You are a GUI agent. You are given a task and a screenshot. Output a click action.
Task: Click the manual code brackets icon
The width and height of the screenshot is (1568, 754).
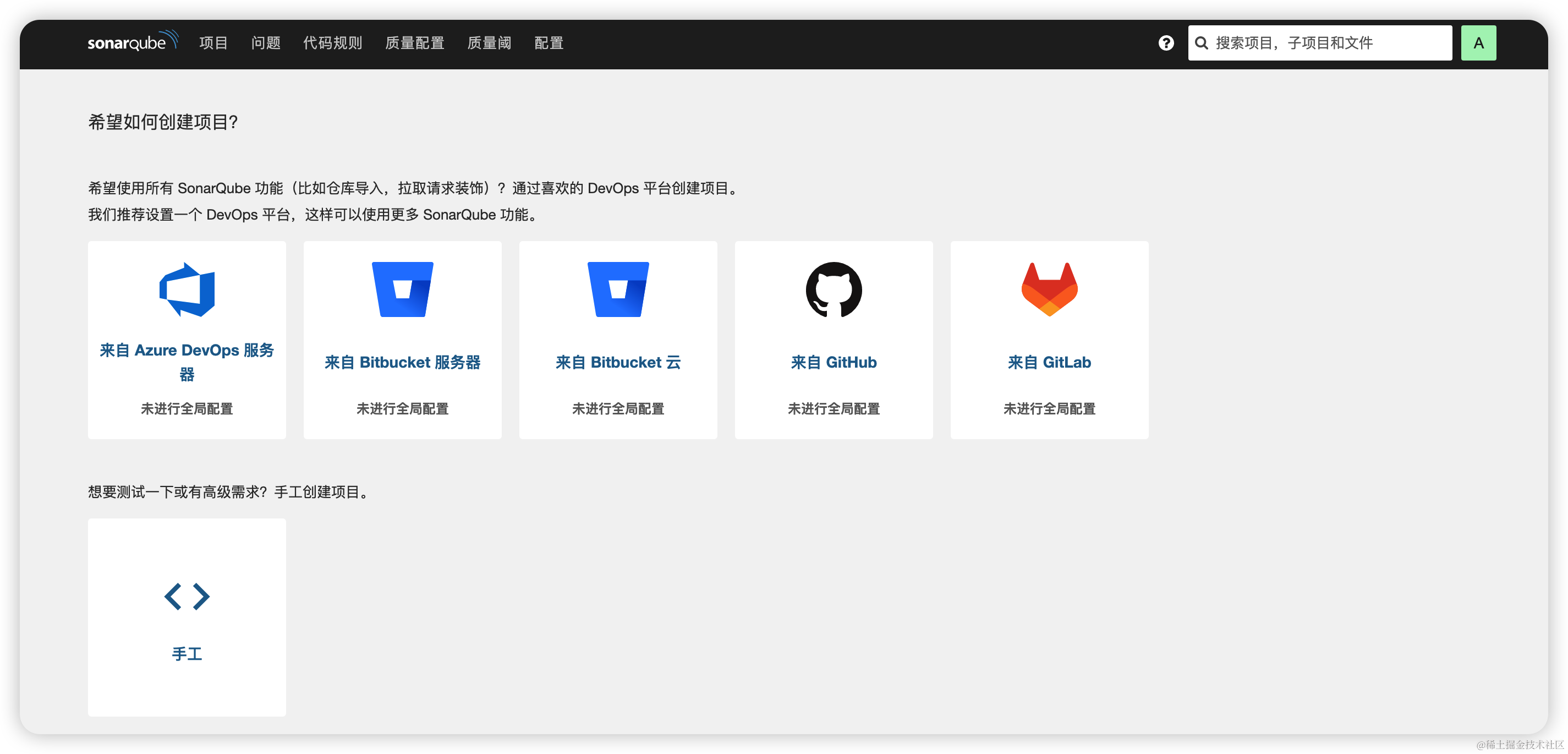tap(187, 596)
